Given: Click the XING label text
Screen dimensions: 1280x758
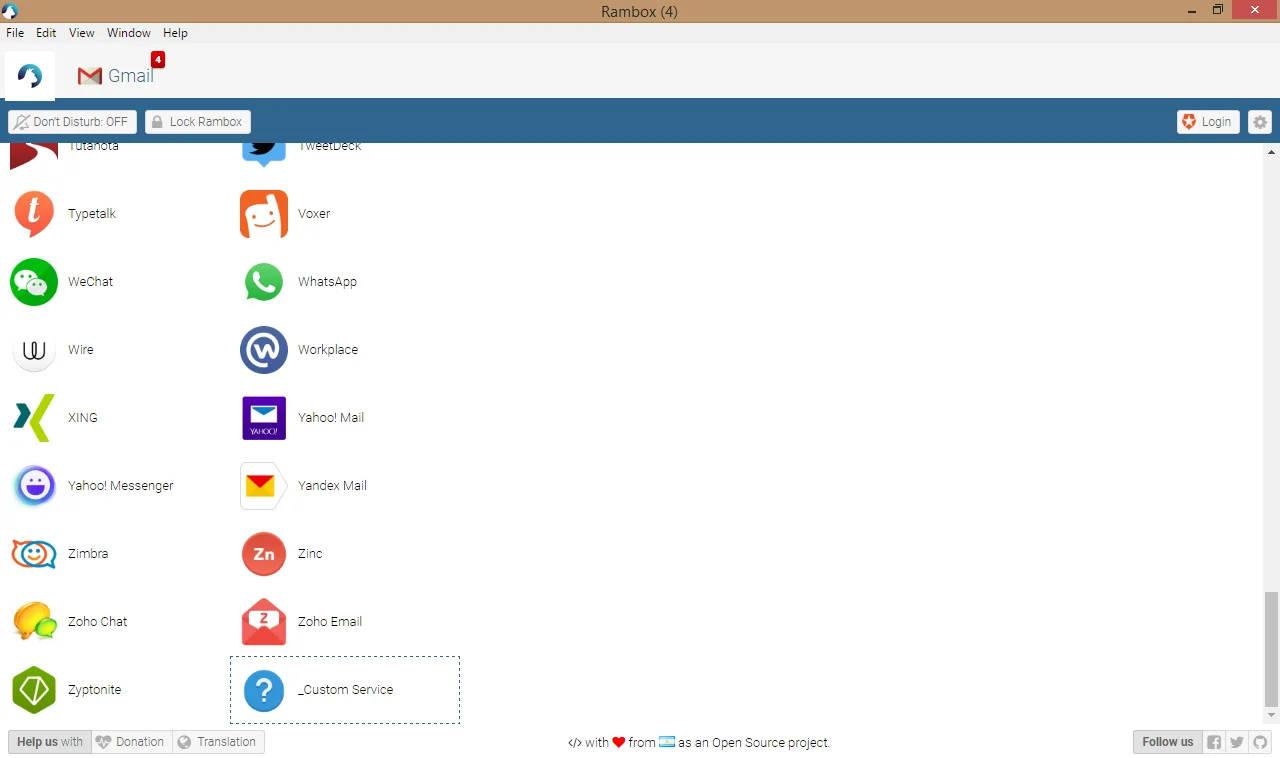Looking at the screenshot, I should [83, 418].
